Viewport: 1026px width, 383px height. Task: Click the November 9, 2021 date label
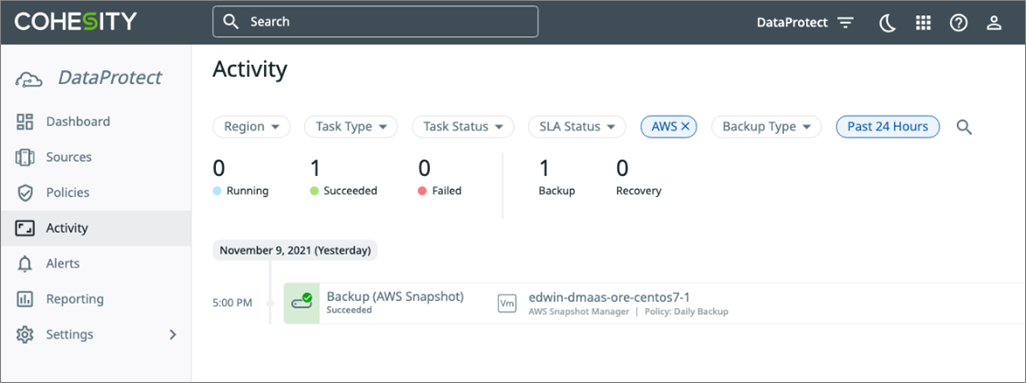295,250
